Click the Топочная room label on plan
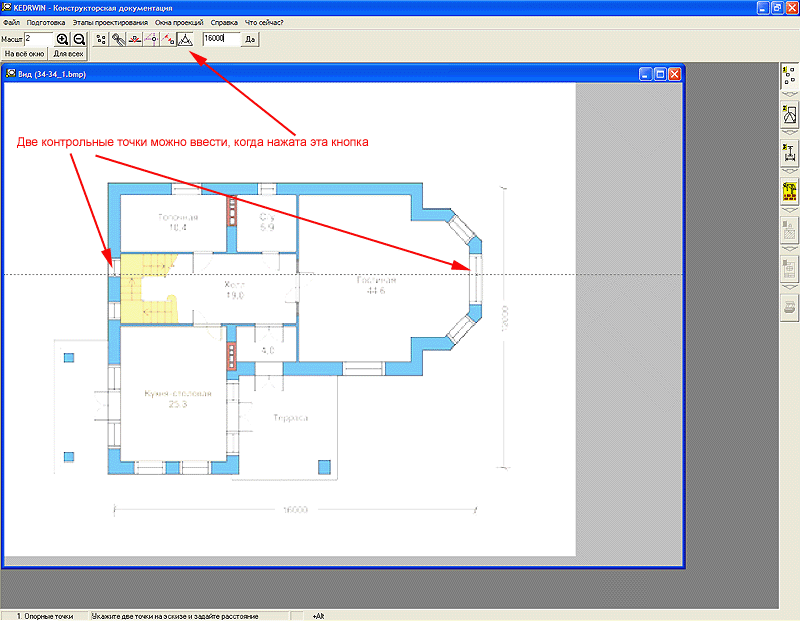Image resolution: width=800 pixels, height=621 pixels. click(x=178, y=217)
